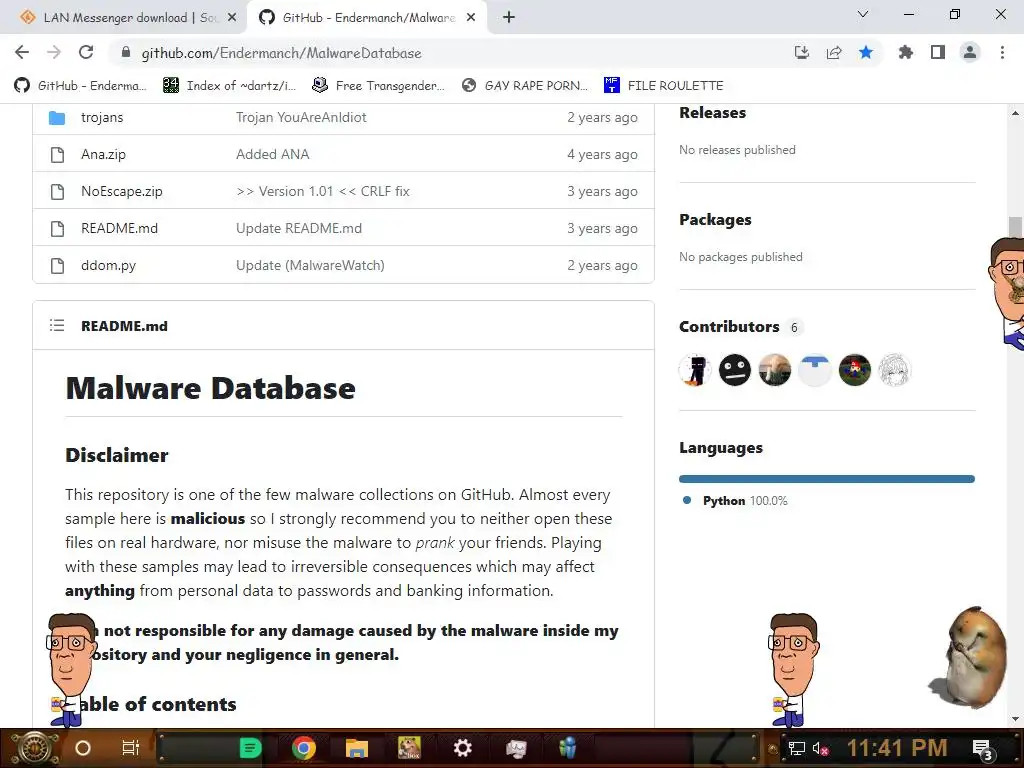Open README.md file in list
The image size is (1024, 768).
point(120,229)
